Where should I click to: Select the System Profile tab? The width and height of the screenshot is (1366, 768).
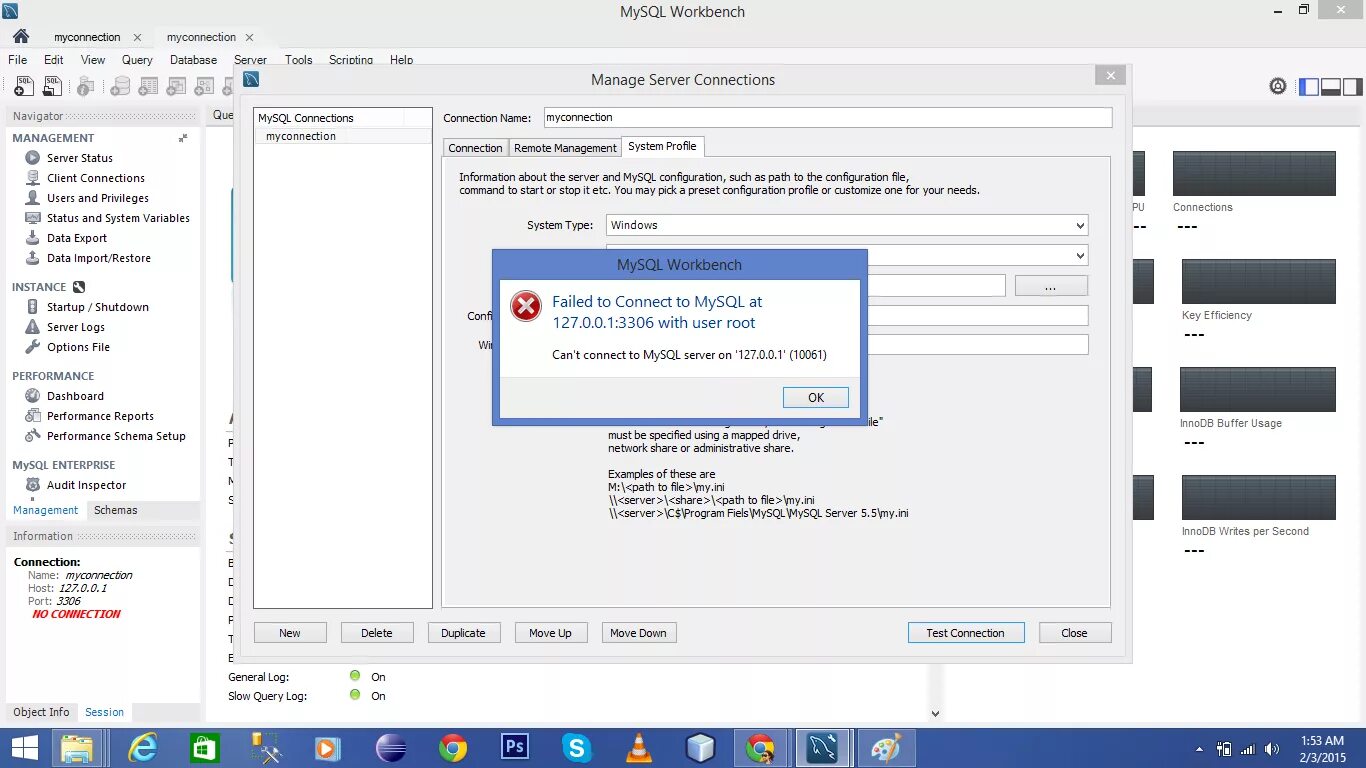[x=662, y=146]
